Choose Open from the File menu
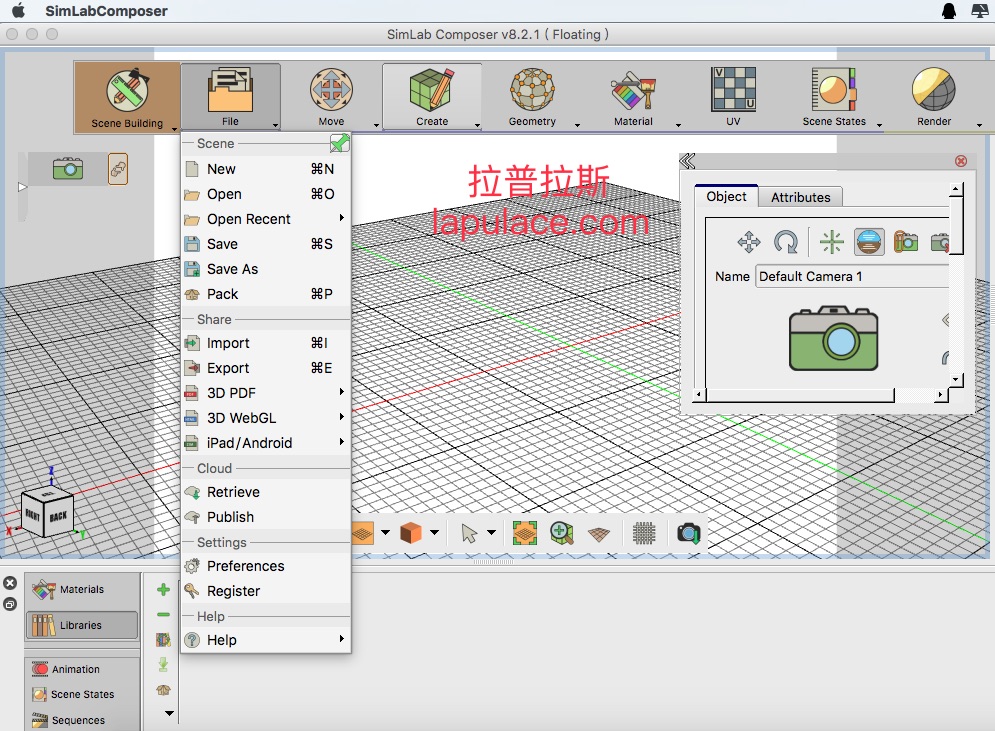The width and height of the screenshot is (995, 731). coord(266,194)
